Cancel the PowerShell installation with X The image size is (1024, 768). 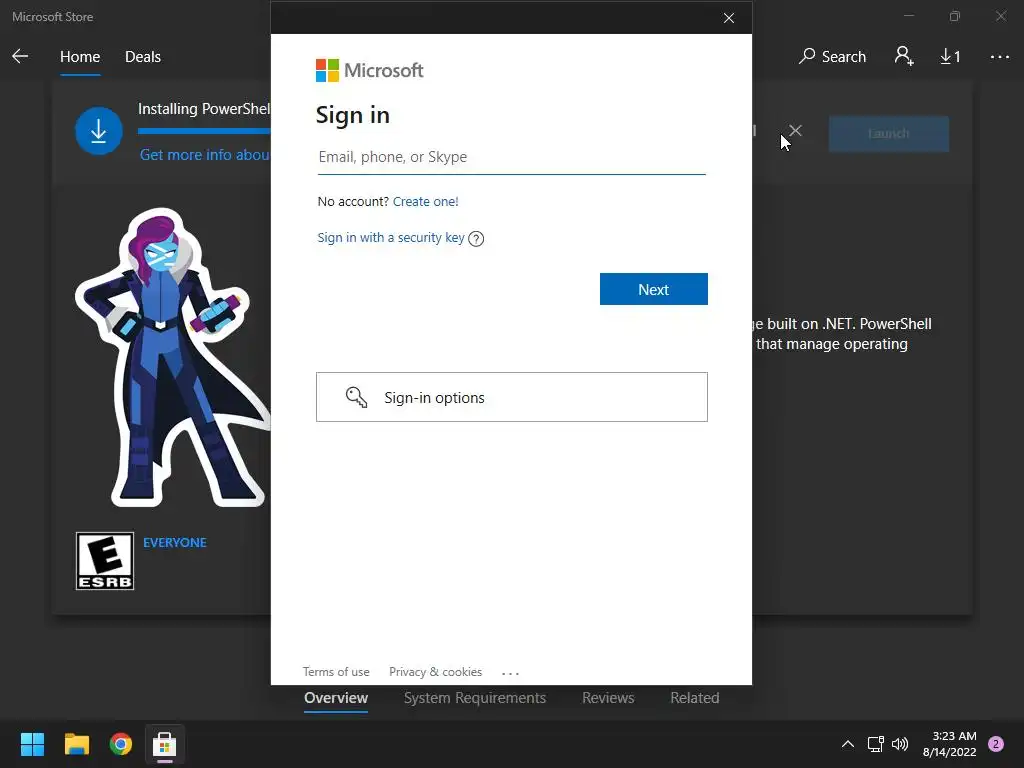795,131
